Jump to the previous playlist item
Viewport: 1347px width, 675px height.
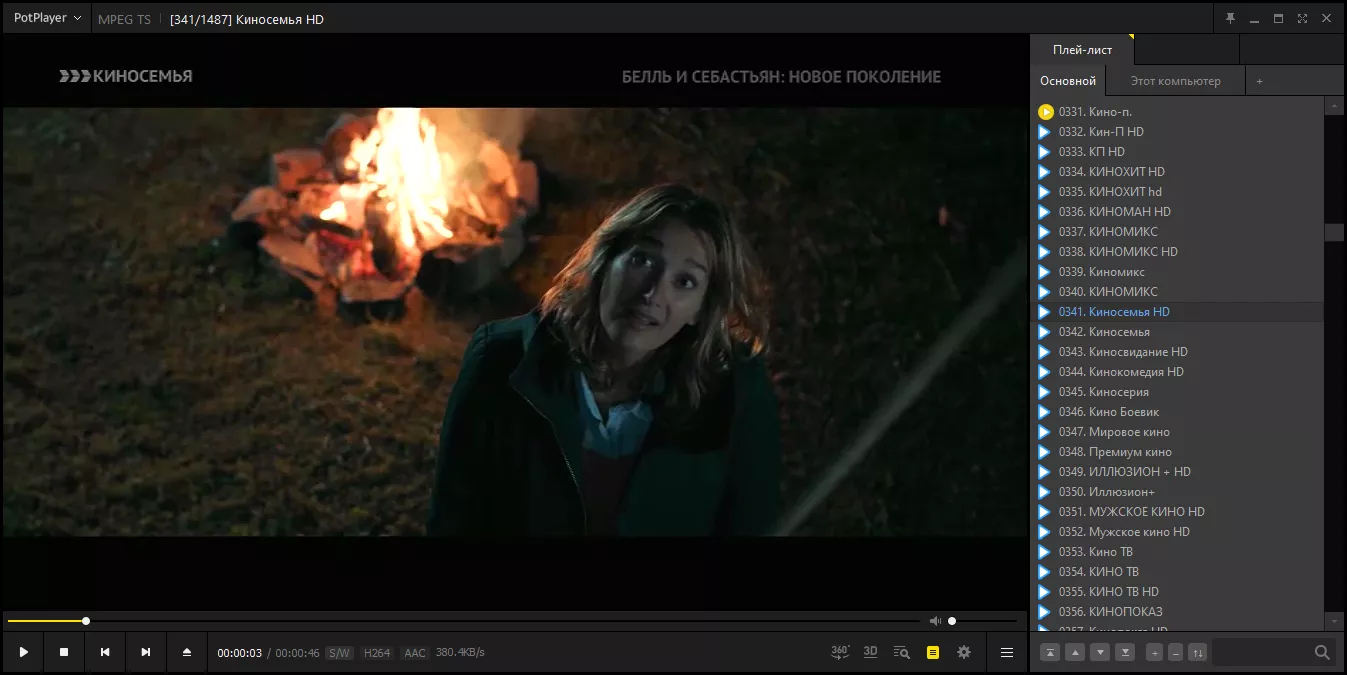point(105,652)
